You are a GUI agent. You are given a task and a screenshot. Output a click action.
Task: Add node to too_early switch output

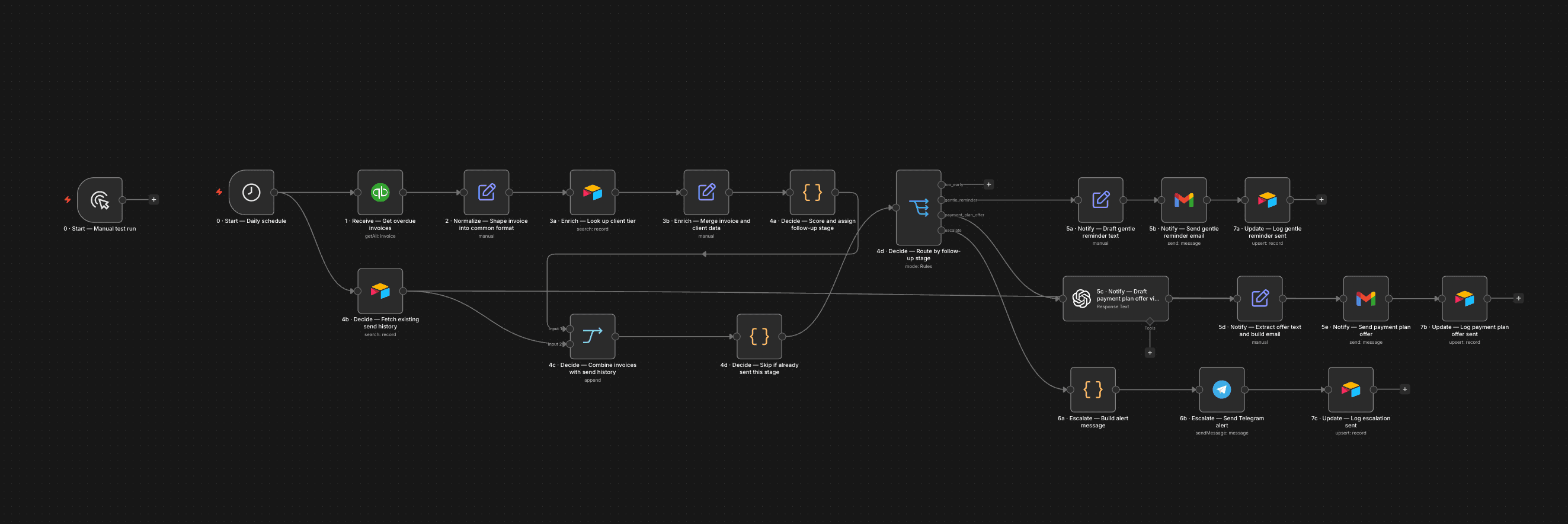tap(988, 184)
